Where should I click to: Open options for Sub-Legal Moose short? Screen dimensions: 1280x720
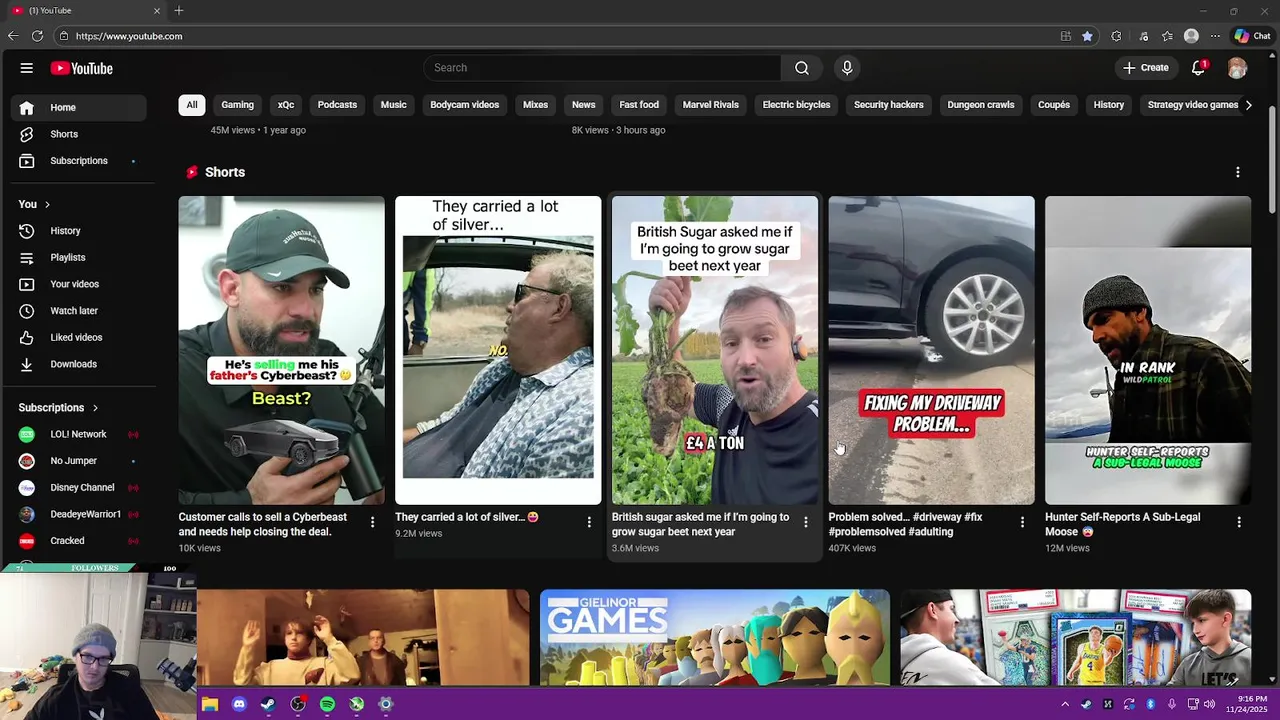click(1239, 522)
